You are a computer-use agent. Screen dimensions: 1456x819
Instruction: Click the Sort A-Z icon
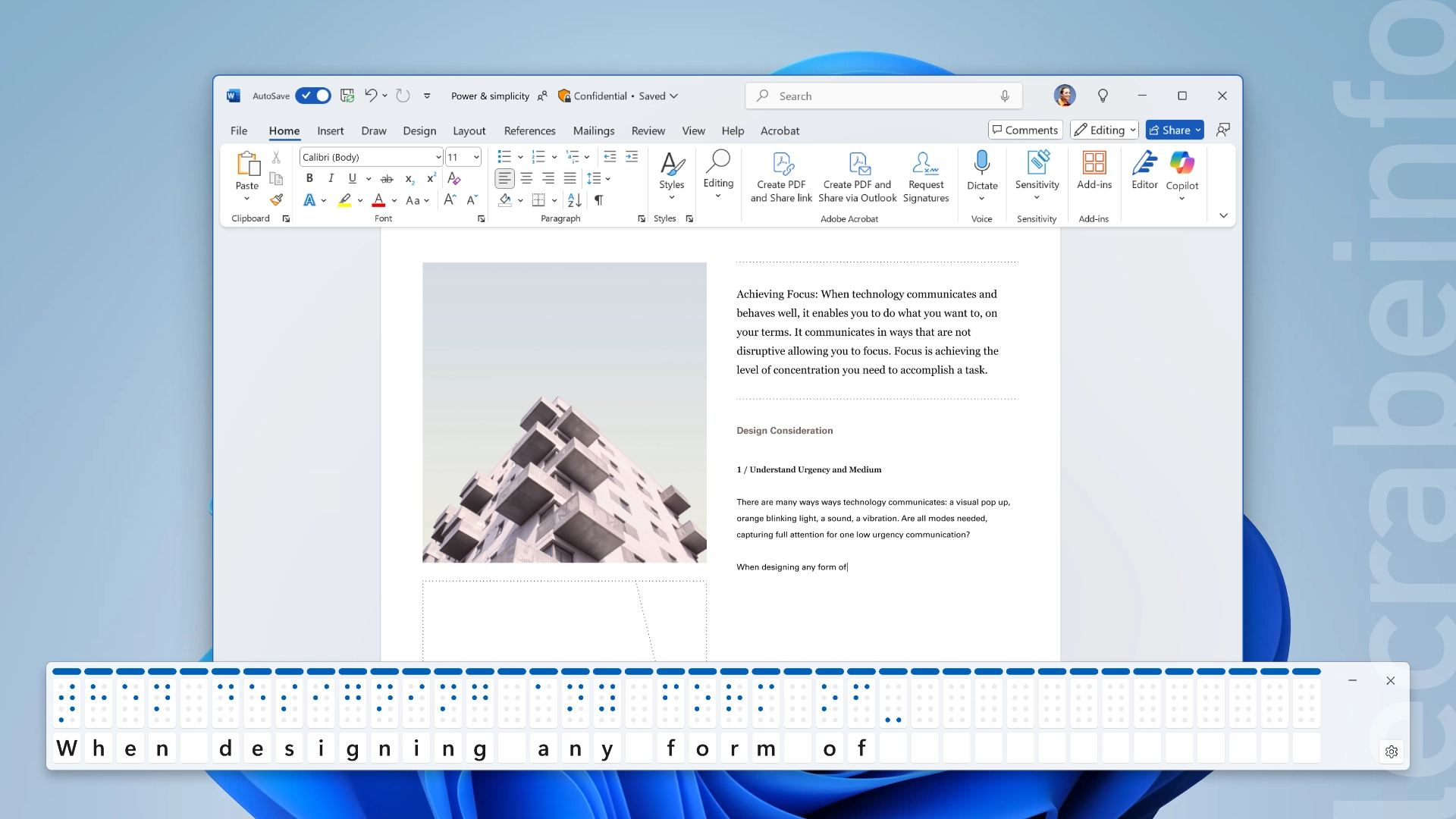point(575,200)
